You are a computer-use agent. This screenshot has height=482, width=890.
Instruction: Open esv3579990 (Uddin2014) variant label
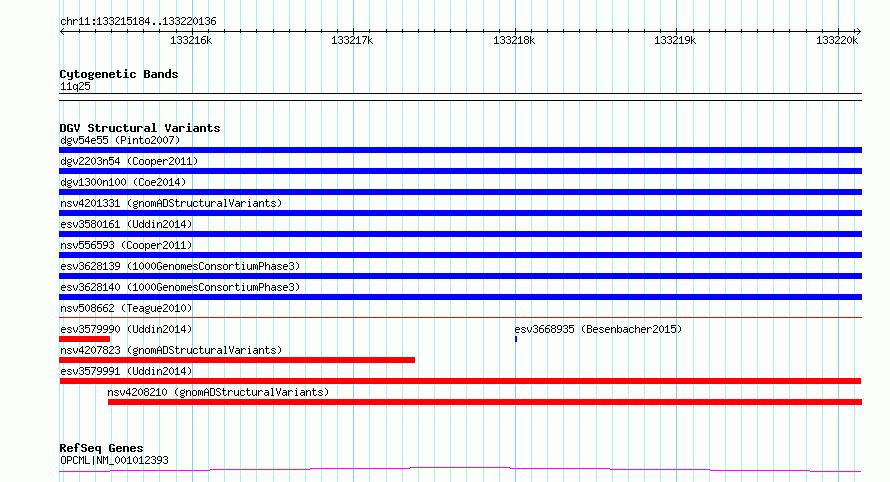click(x=126, y=329)
